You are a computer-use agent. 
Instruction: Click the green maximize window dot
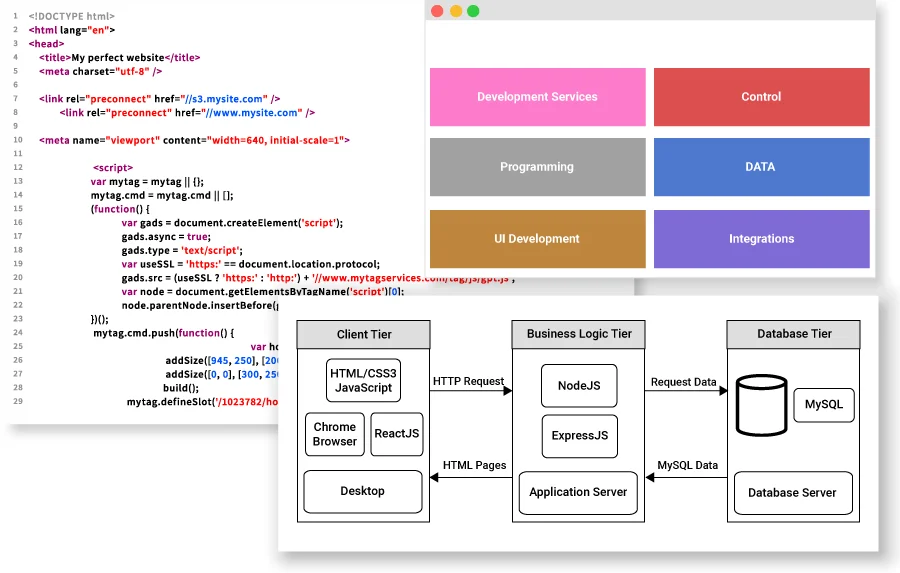pos(473,11)
